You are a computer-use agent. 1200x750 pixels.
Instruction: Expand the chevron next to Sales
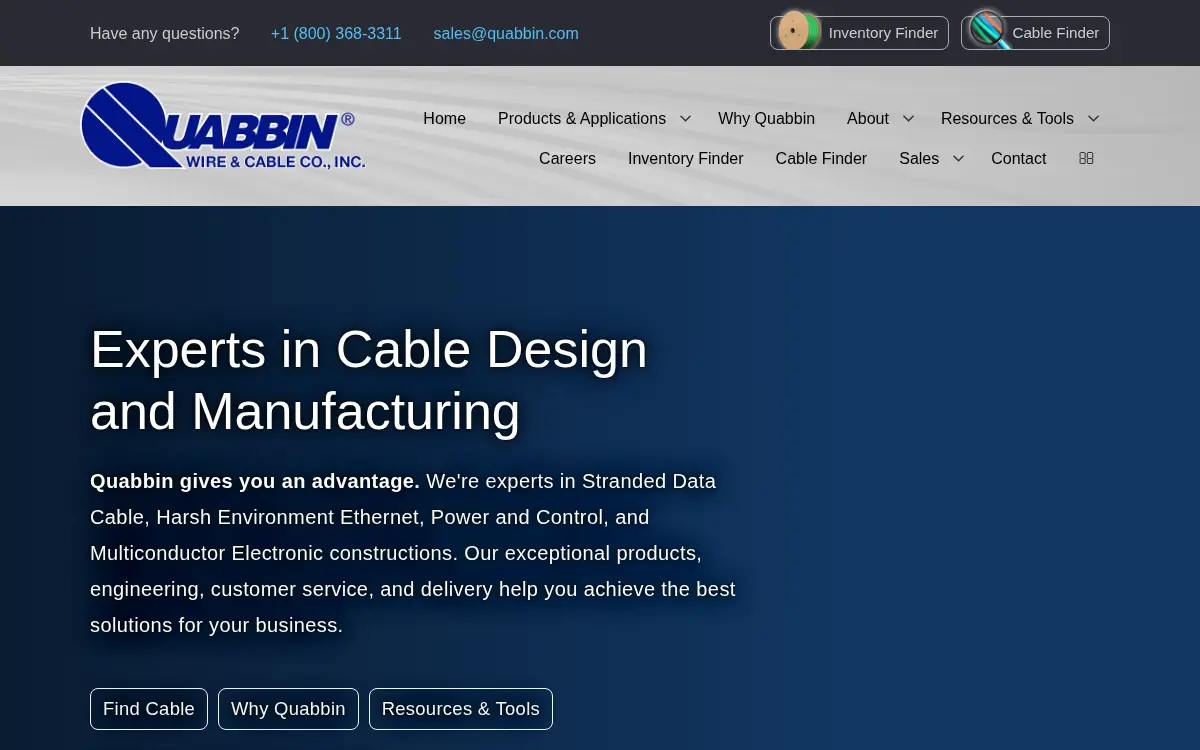coord(958,158)
